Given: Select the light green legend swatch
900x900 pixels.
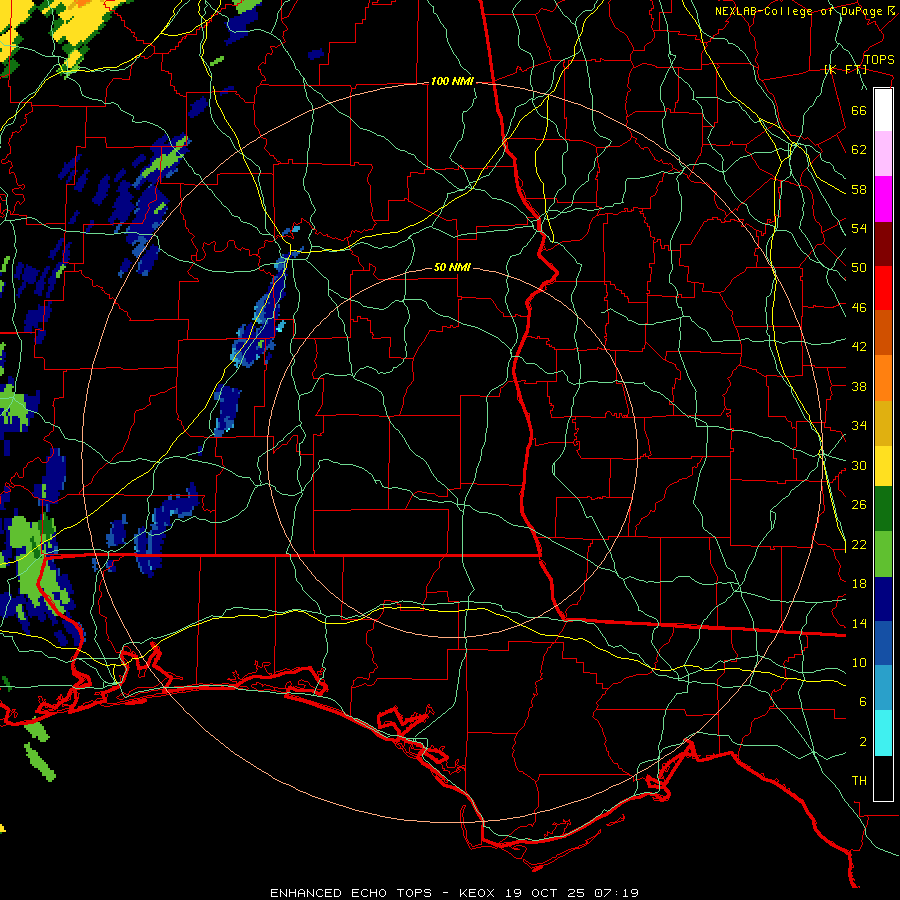Looking at the screenshot, I should point(883,554).
